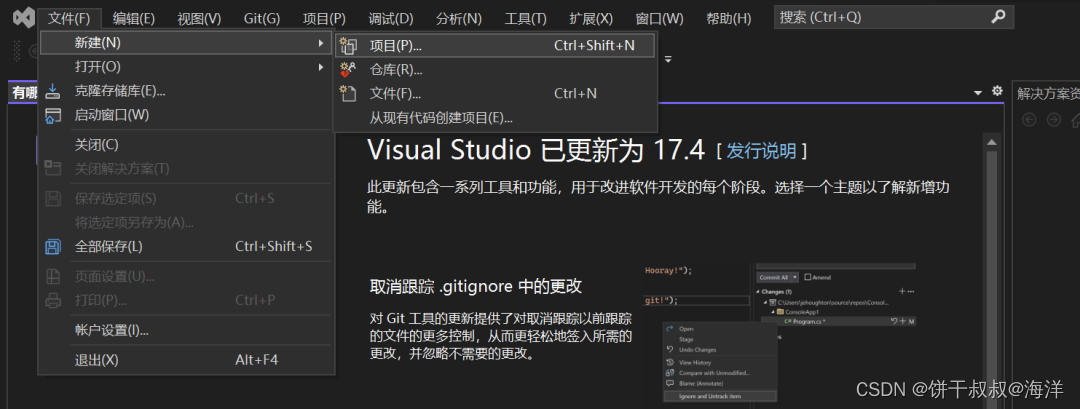
Task: Open the 项目(P) menu in menu bar
Action: pos(324,18)
